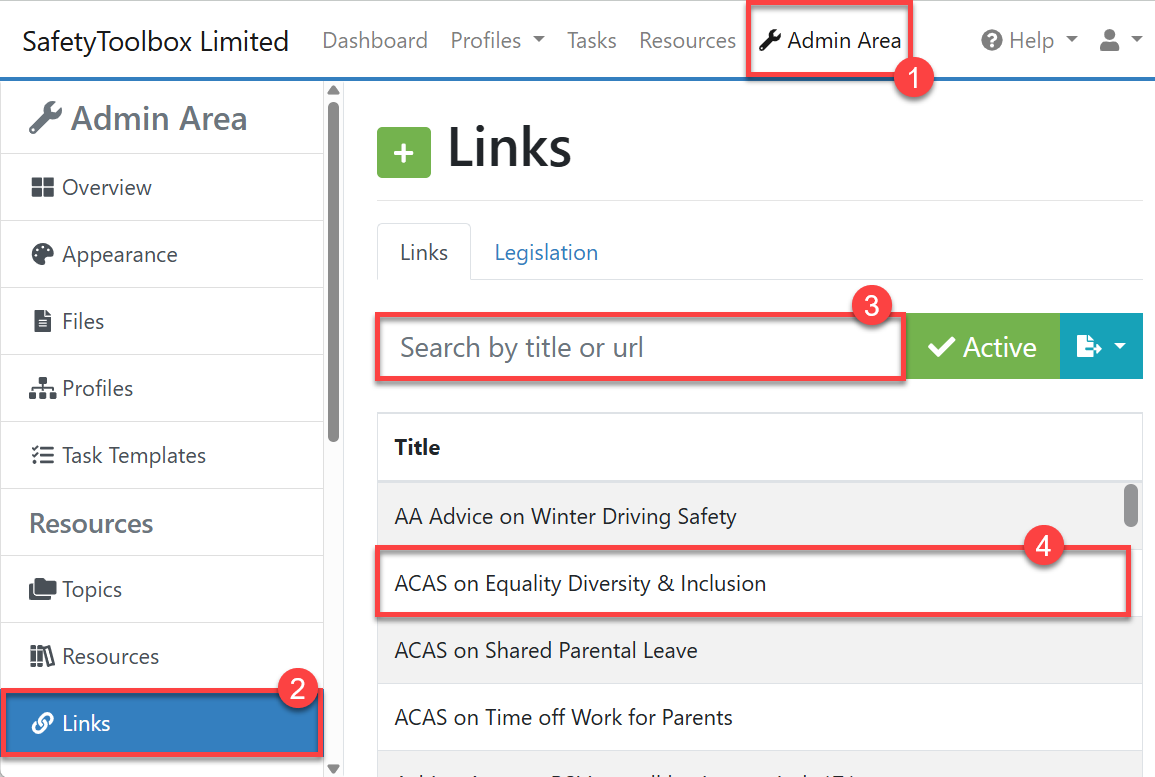Click the Task Templates checklist icon
This screenshot has width=1155, height=777.
click(x=42, y=456)
